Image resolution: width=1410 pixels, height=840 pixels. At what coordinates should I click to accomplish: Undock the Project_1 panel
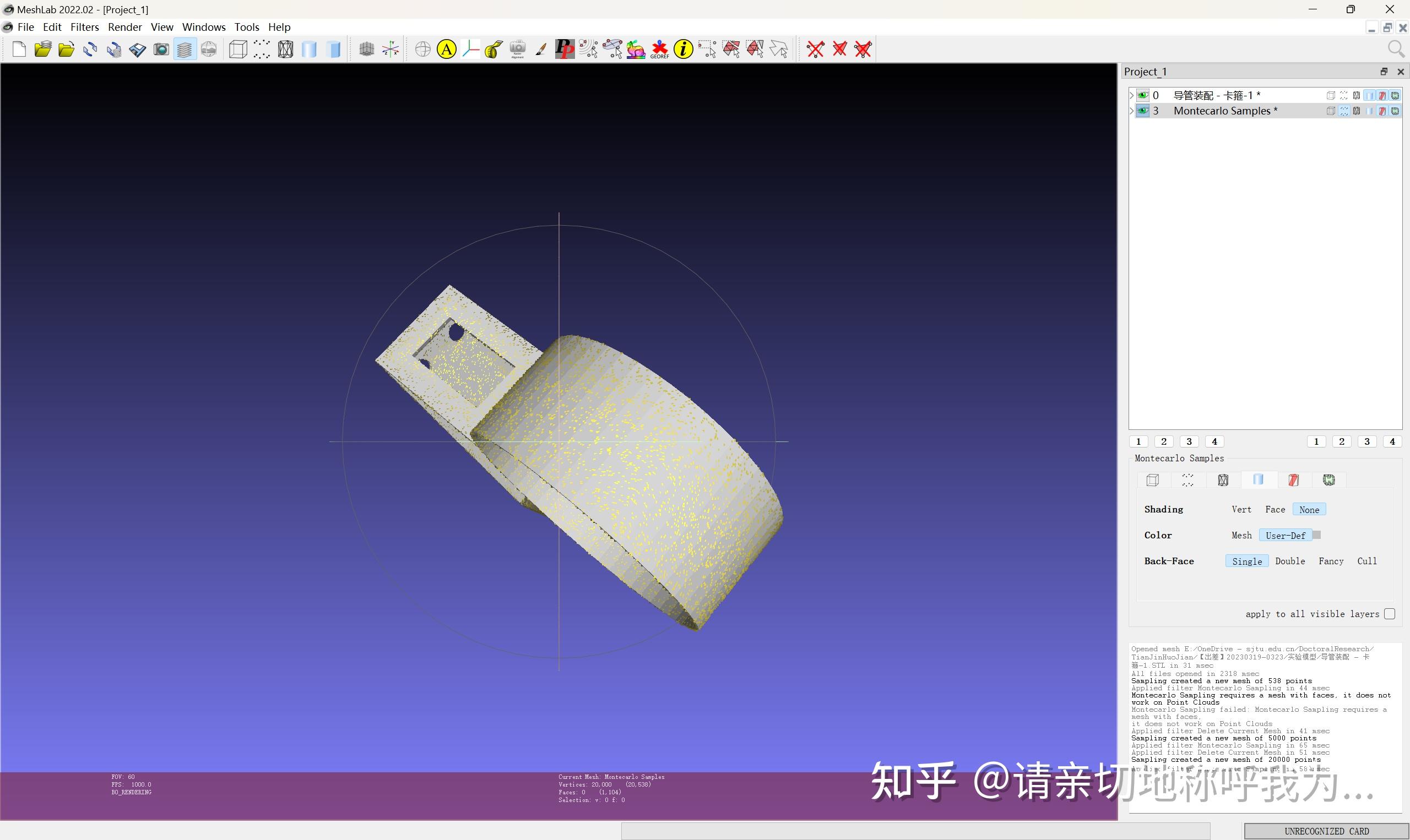1384,72
